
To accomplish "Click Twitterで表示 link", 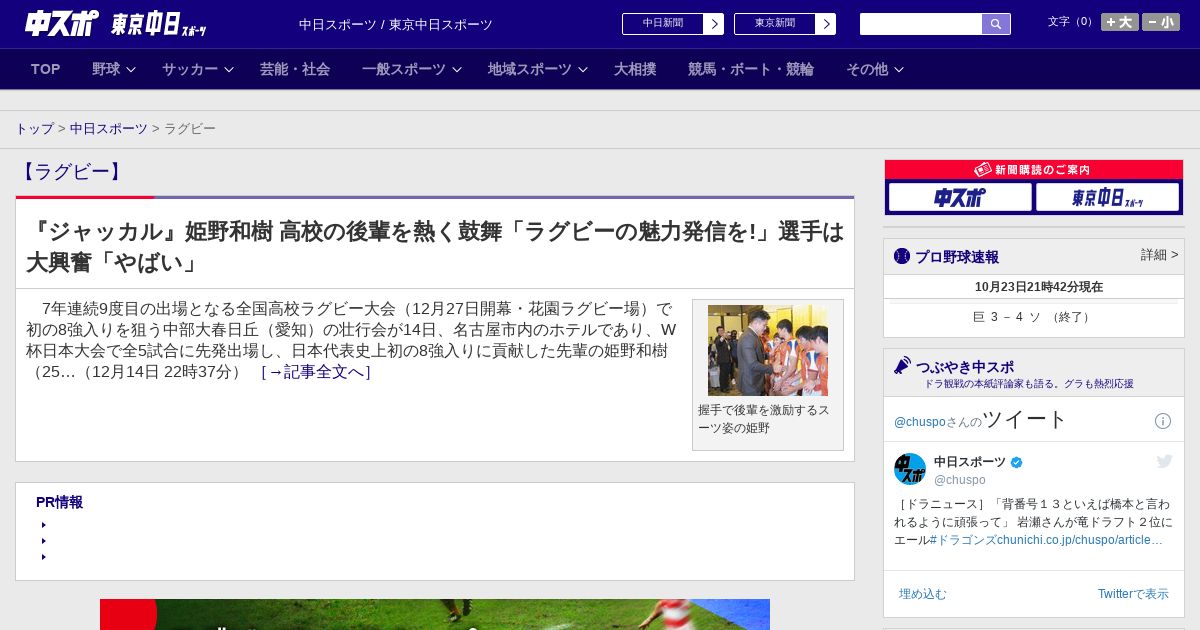I will point(1132,594).
